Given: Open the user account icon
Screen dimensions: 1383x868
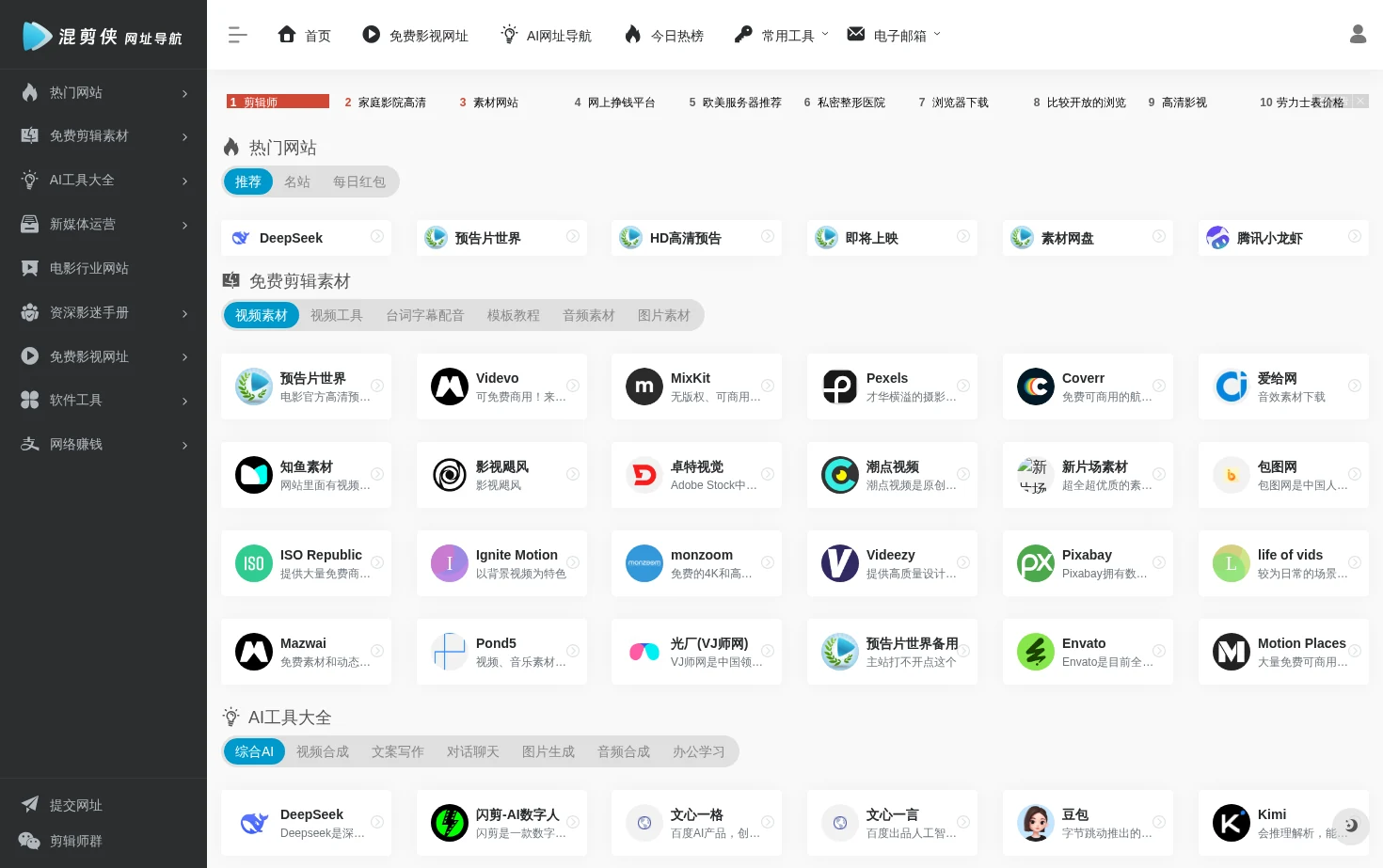Looking at the screenshot, I should (x=1358, y=34).
